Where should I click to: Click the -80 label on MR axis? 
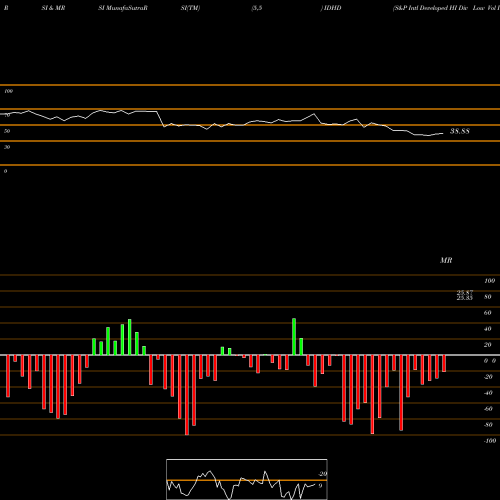pos(488,425)
